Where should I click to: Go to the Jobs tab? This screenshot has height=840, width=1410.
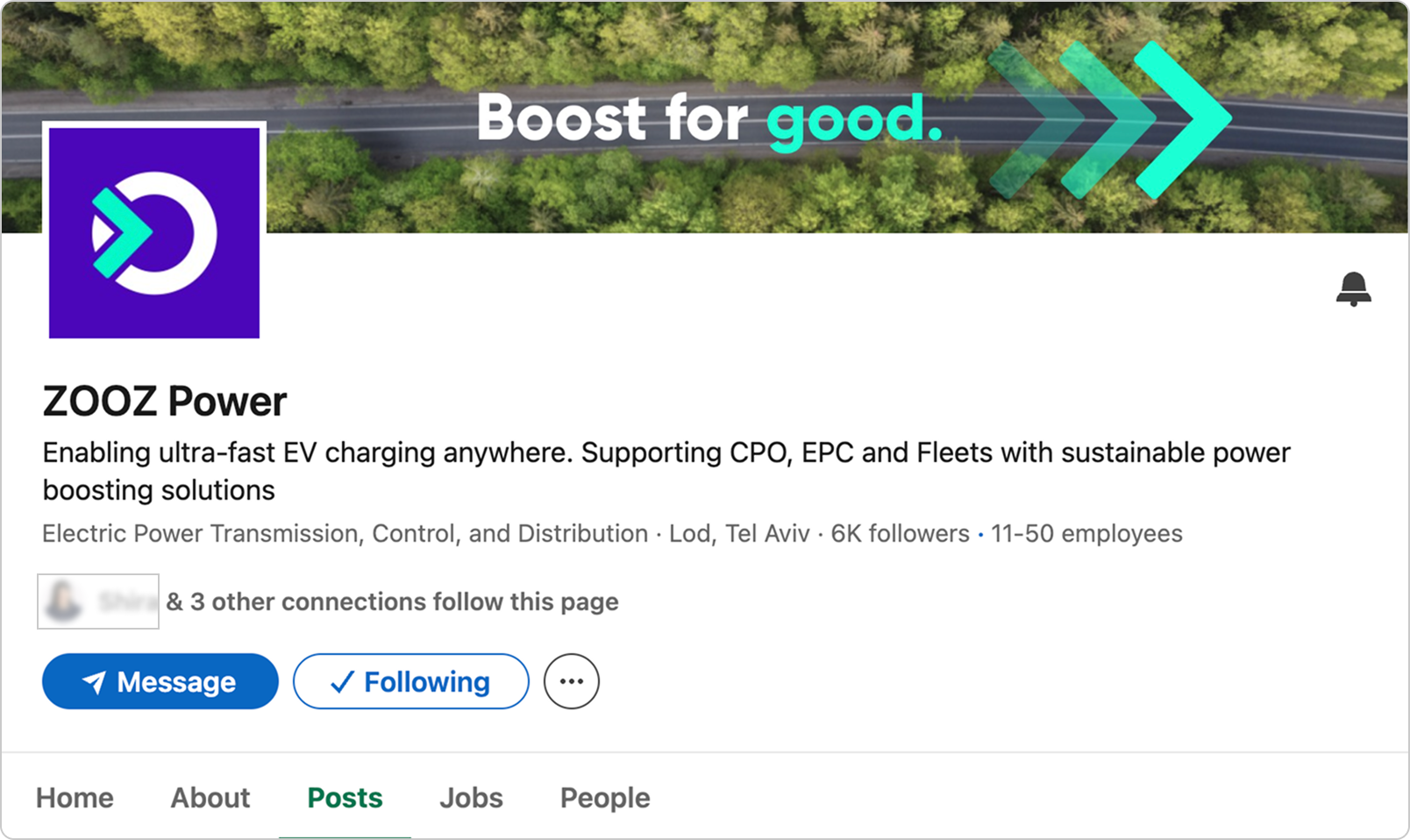click(x=471, y=798)
